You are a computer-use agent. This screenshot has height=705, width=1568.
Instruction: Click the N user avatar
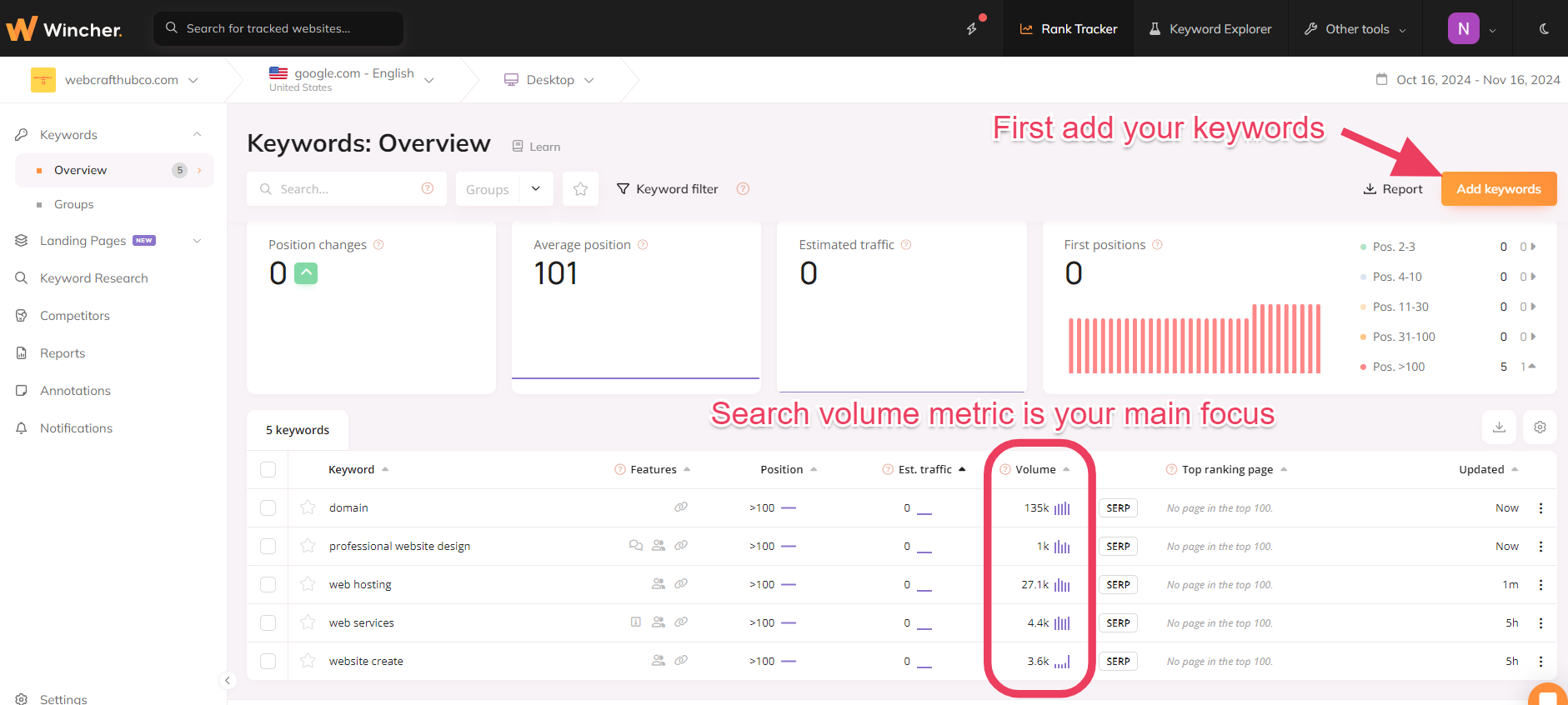(1463, 28)
